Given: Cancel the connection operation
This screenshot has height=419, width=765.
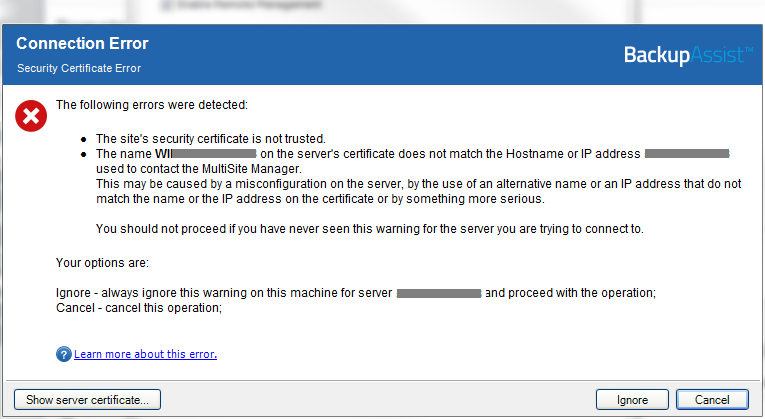Looking at the screenshot, I should pyautogui.click(x=712, y=400).
